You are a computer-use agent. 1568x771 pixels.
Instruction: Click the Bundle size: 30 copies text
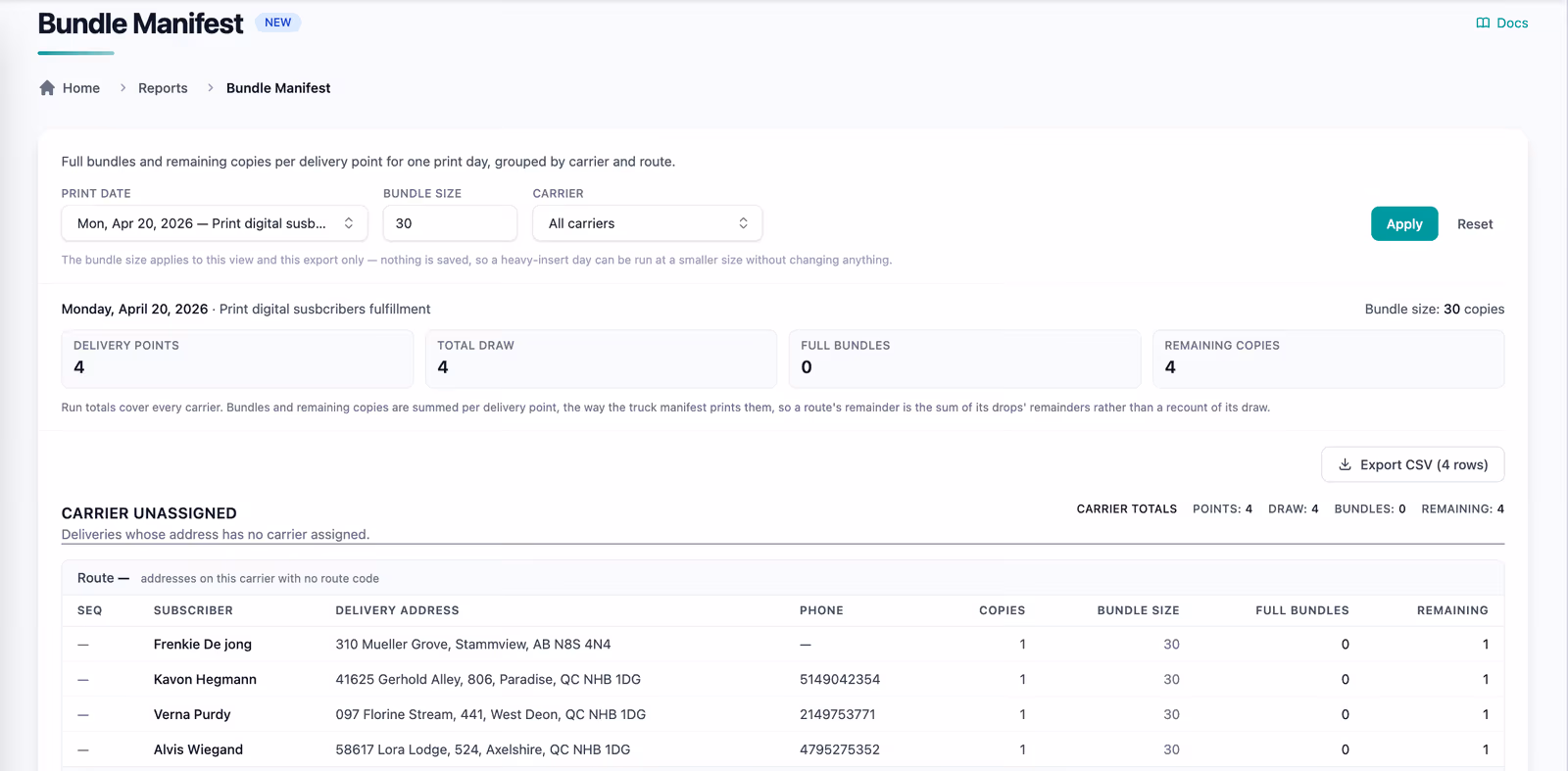point(1435,310)
